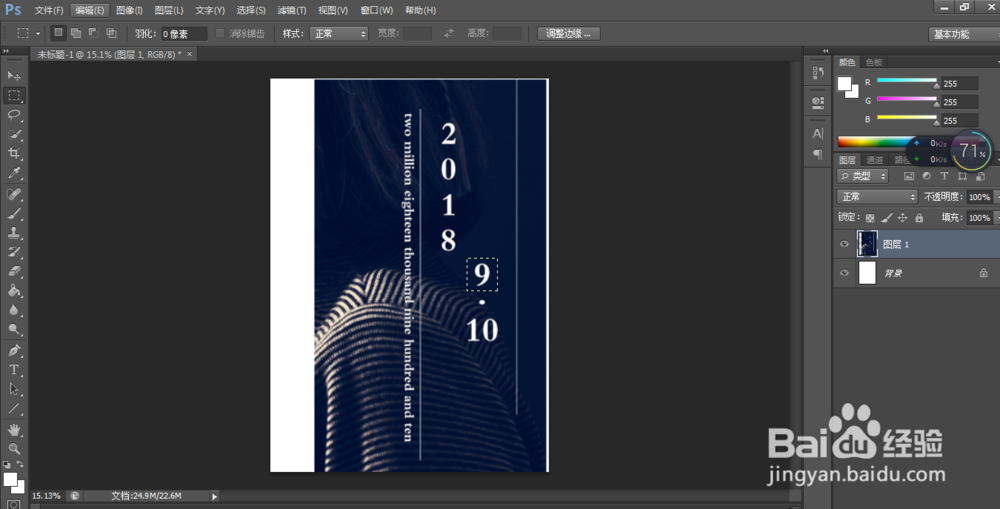Viewport: 1000px width, 509px height.
Task: Toggle the 消除锯齿 anti-alias checkbox
Action: pyautogui.click(x=220, y=33)
